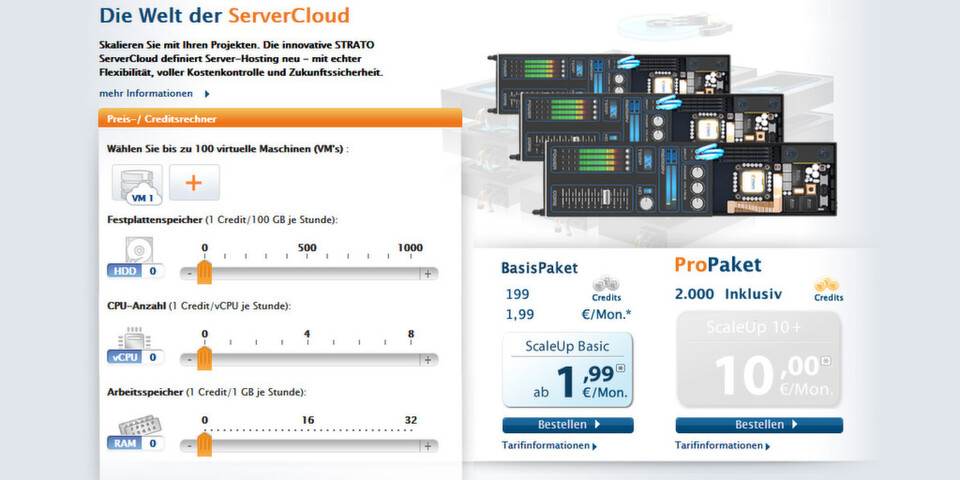Viewport: 960px width, 480px height.
Task: Open Tarifinformationen under BasisPaket
Action: click(x=549, y=446)
